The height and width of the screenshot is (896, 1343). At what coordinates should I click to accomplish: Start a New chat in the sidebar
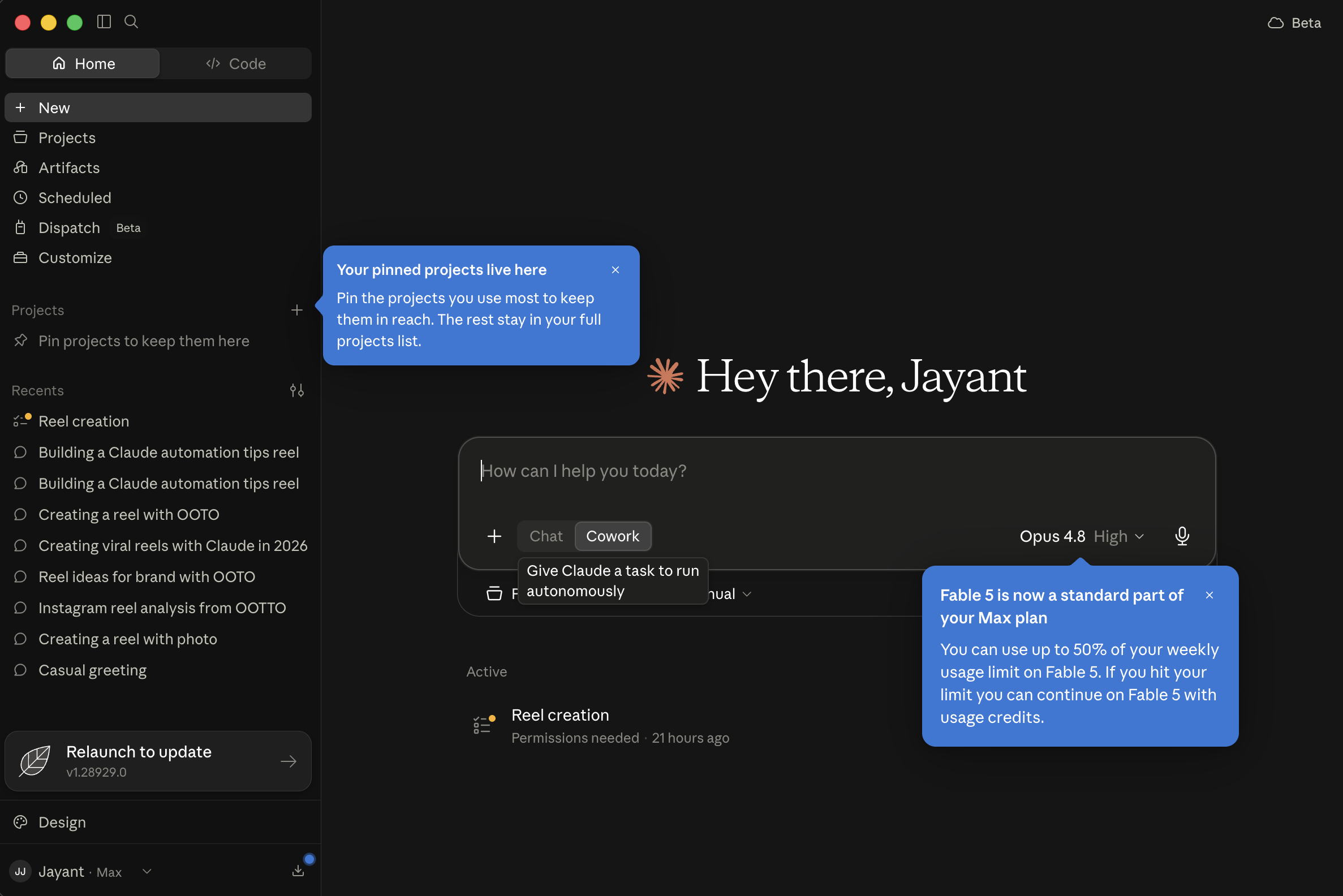click(158, 107)
